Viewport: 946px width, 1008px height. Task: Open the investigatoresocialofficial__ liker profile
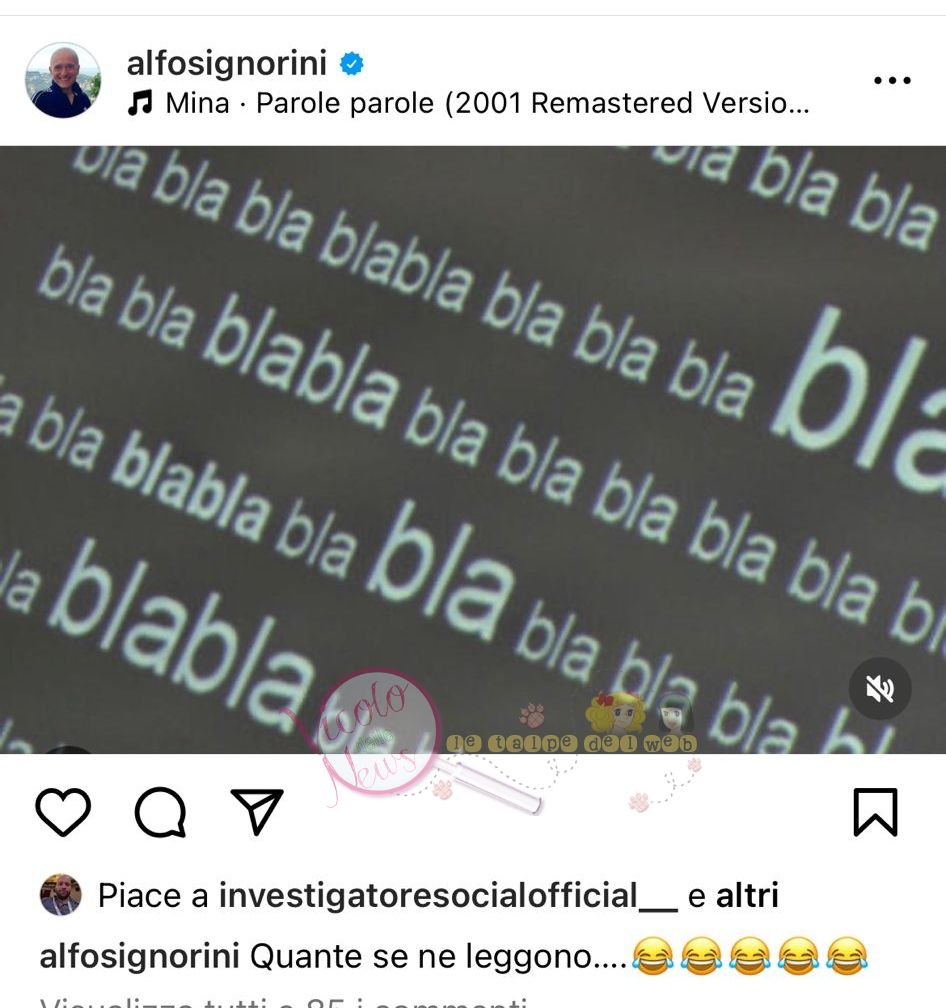(448, 896)
